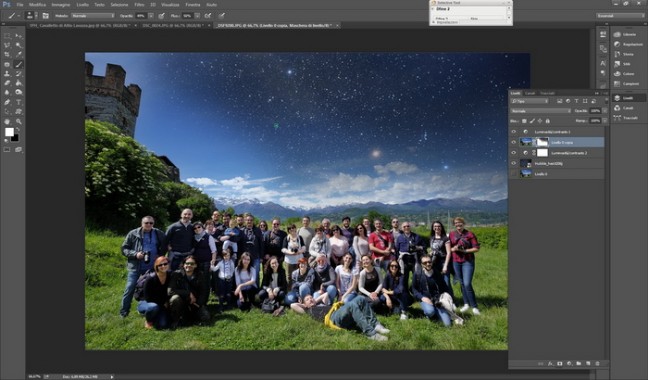648x380 pixels.
Task: Show the hidden Livello 0 layer
Action: pyautogui.click(x=514, y=174)
